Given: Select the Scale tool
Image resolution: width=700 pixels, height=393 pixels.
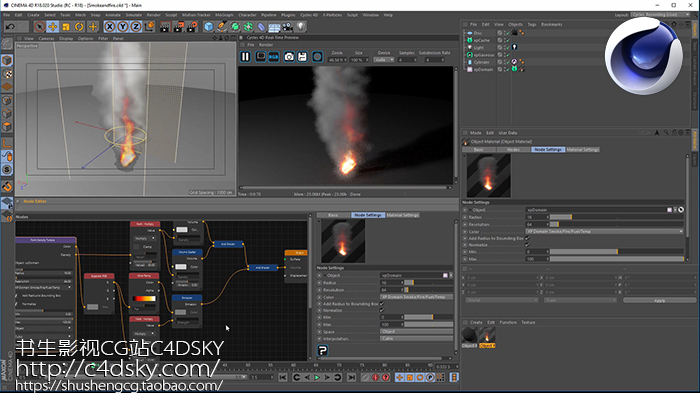Looking at the screenshot, I should [66, 27].
